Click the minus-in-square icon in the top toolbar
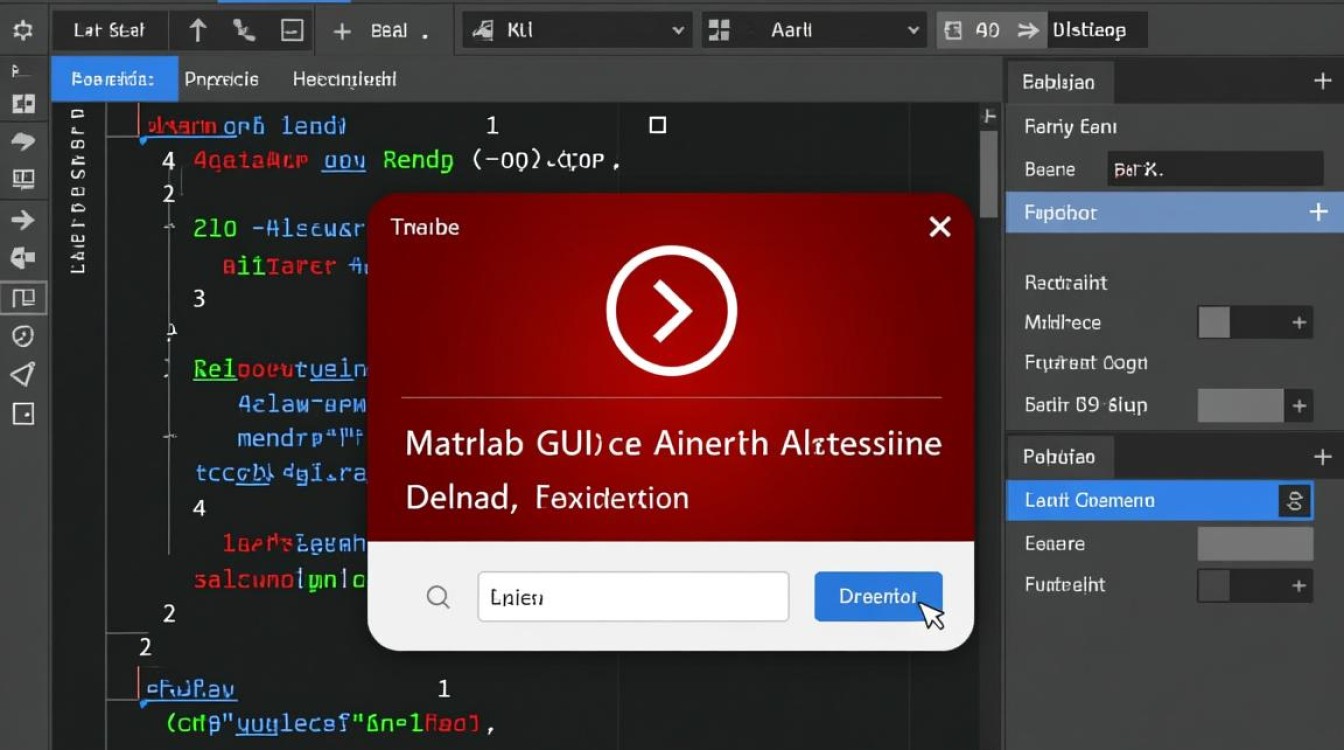Image resolution: width=1344 pixels, height=750 pixels. click(x=291, y=30)
